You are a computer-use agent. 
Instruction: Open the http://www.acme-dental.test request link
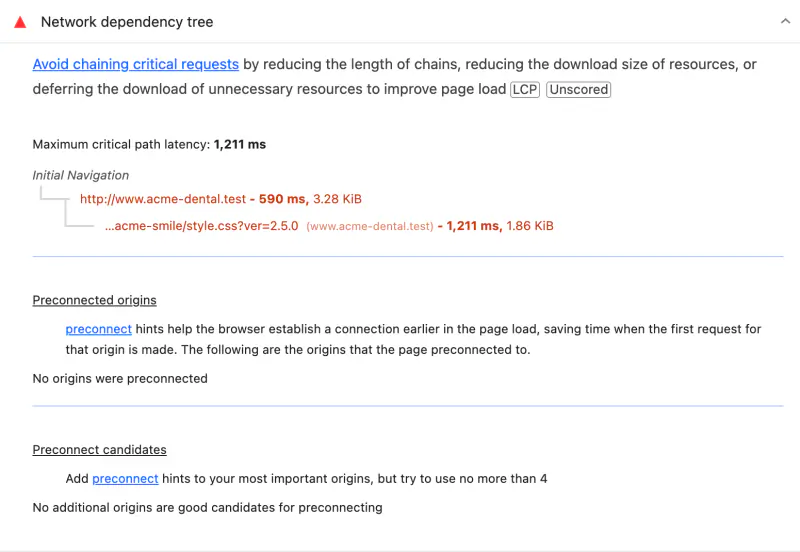click(x=163, y=199)
